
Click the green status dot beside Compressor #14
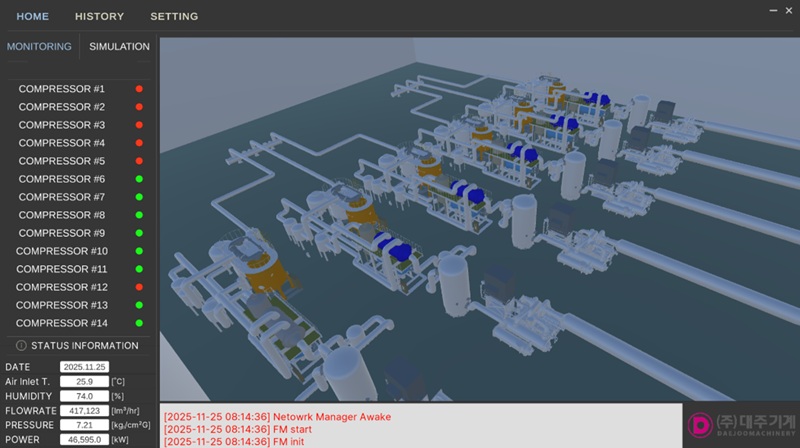[x=139, y=323]
